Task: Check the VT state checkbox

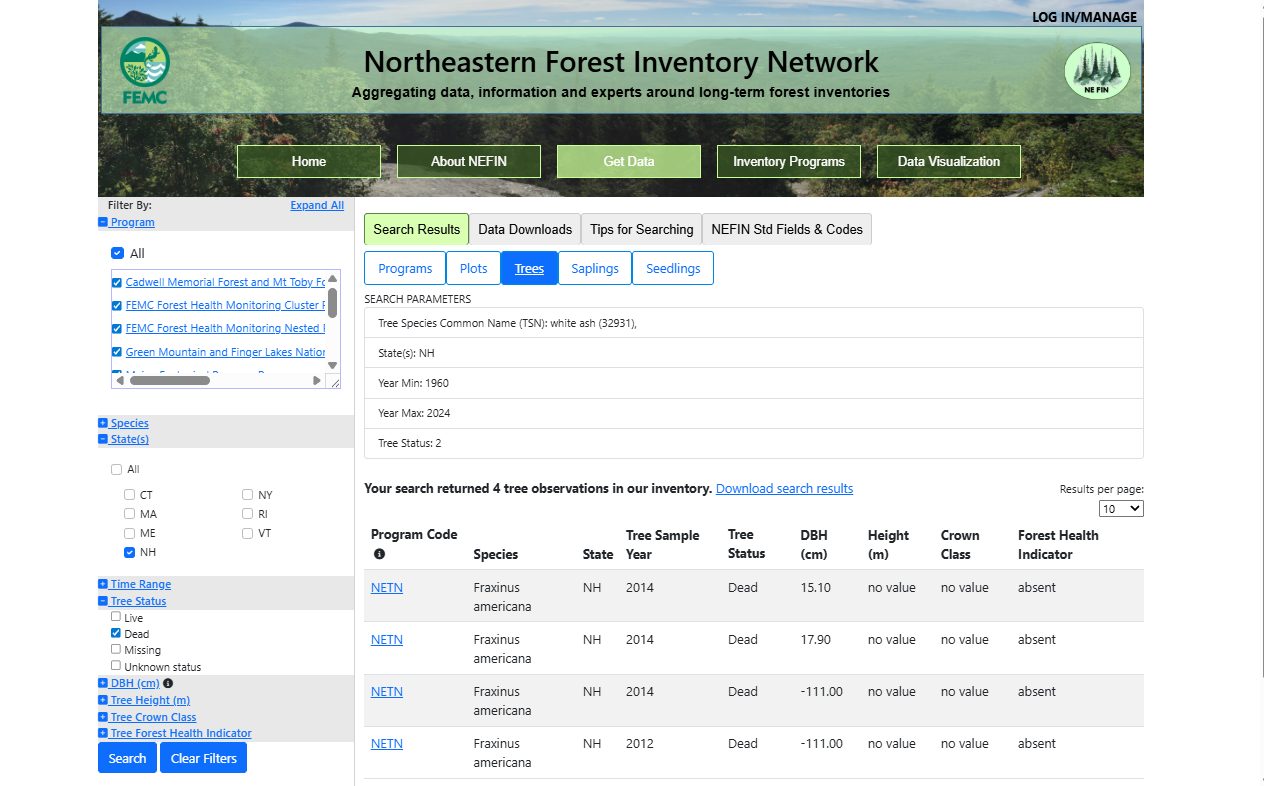Action: (x=246, y=533)
